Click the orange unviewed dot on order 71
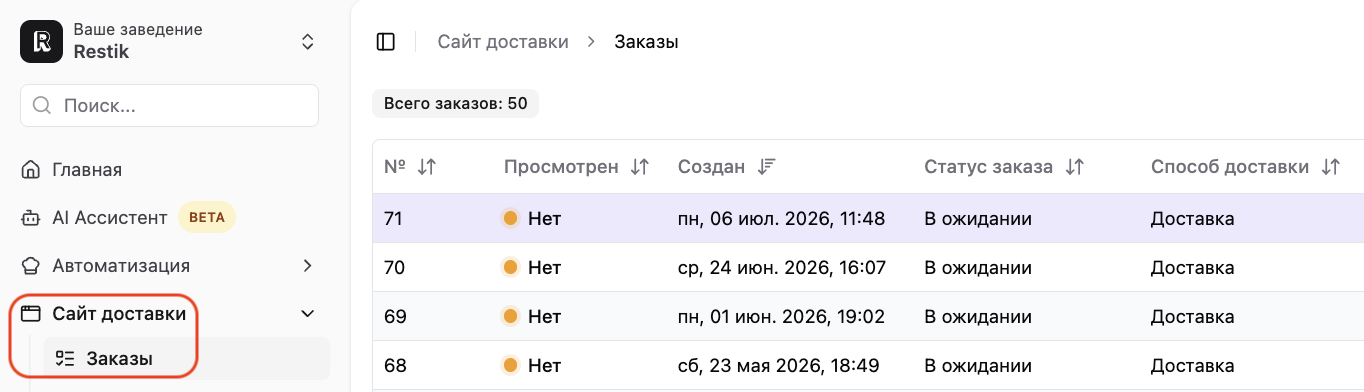This screenshot has width=1364, height=392. point(510,218)
